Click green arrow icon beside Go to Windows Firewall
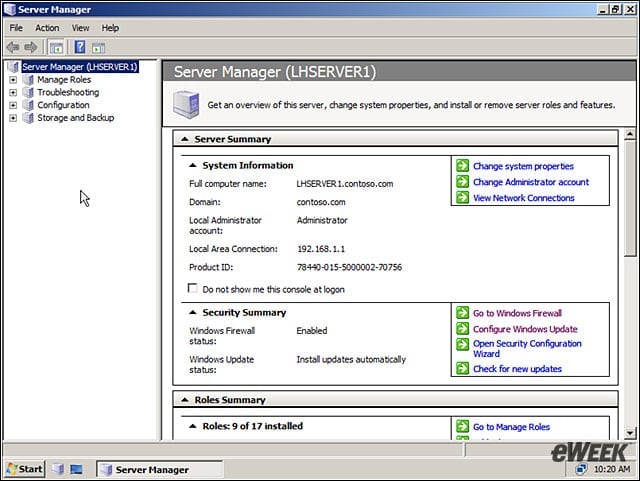Viewport: 640px width, 481px height. pos(462,313)
